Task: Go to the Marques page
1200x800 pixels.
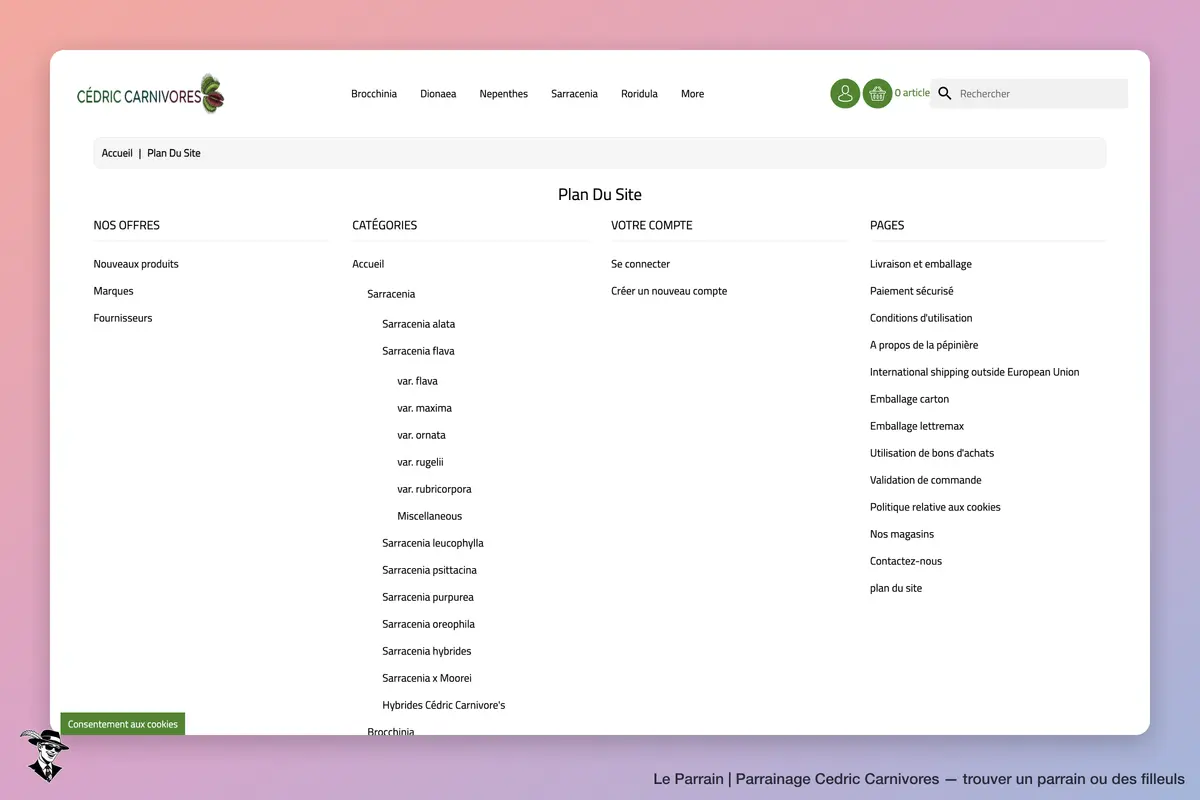Action: pyautogui.click(x=114, y=291)
